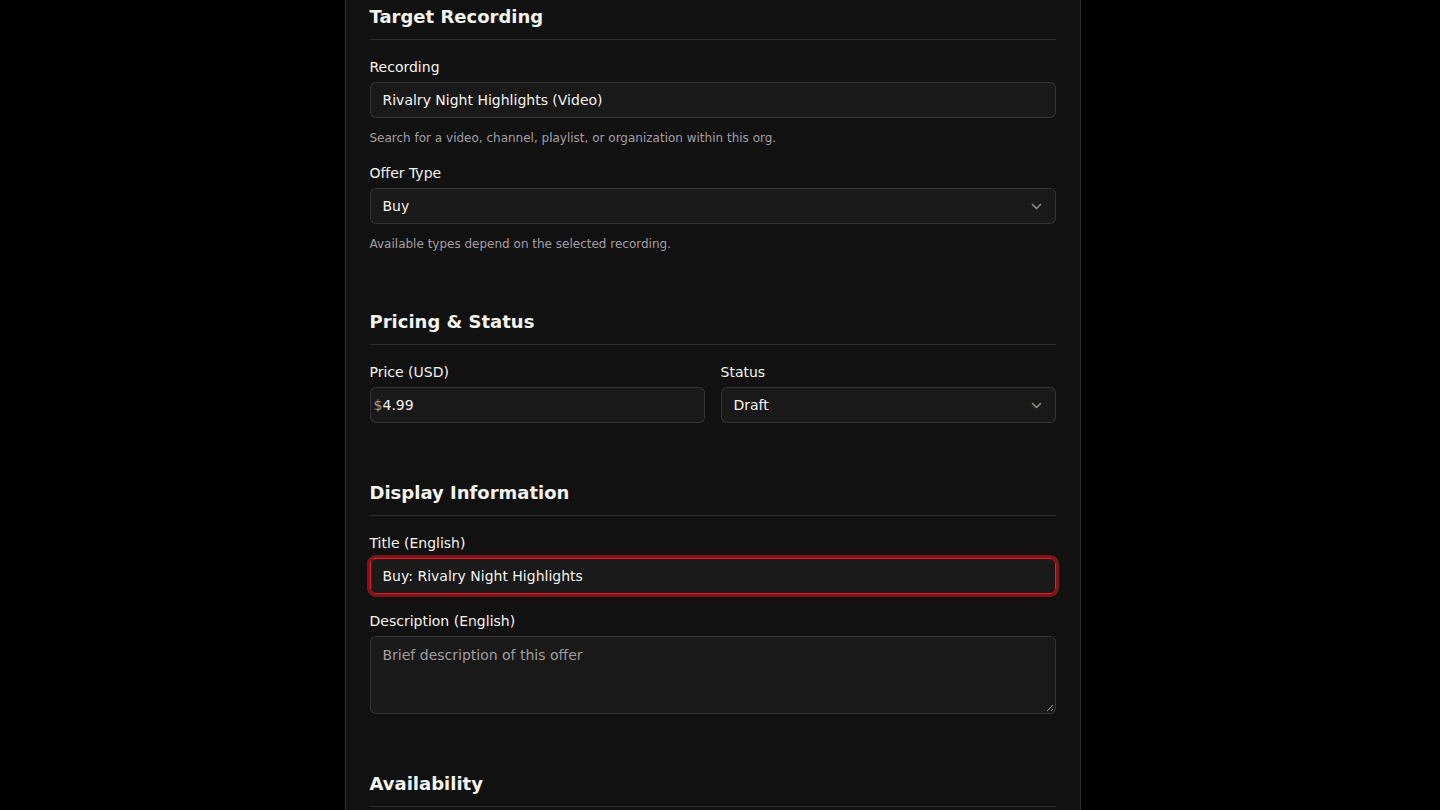
Task: Click the "Pricing & Status" section heading
Action: click(452, 322)
